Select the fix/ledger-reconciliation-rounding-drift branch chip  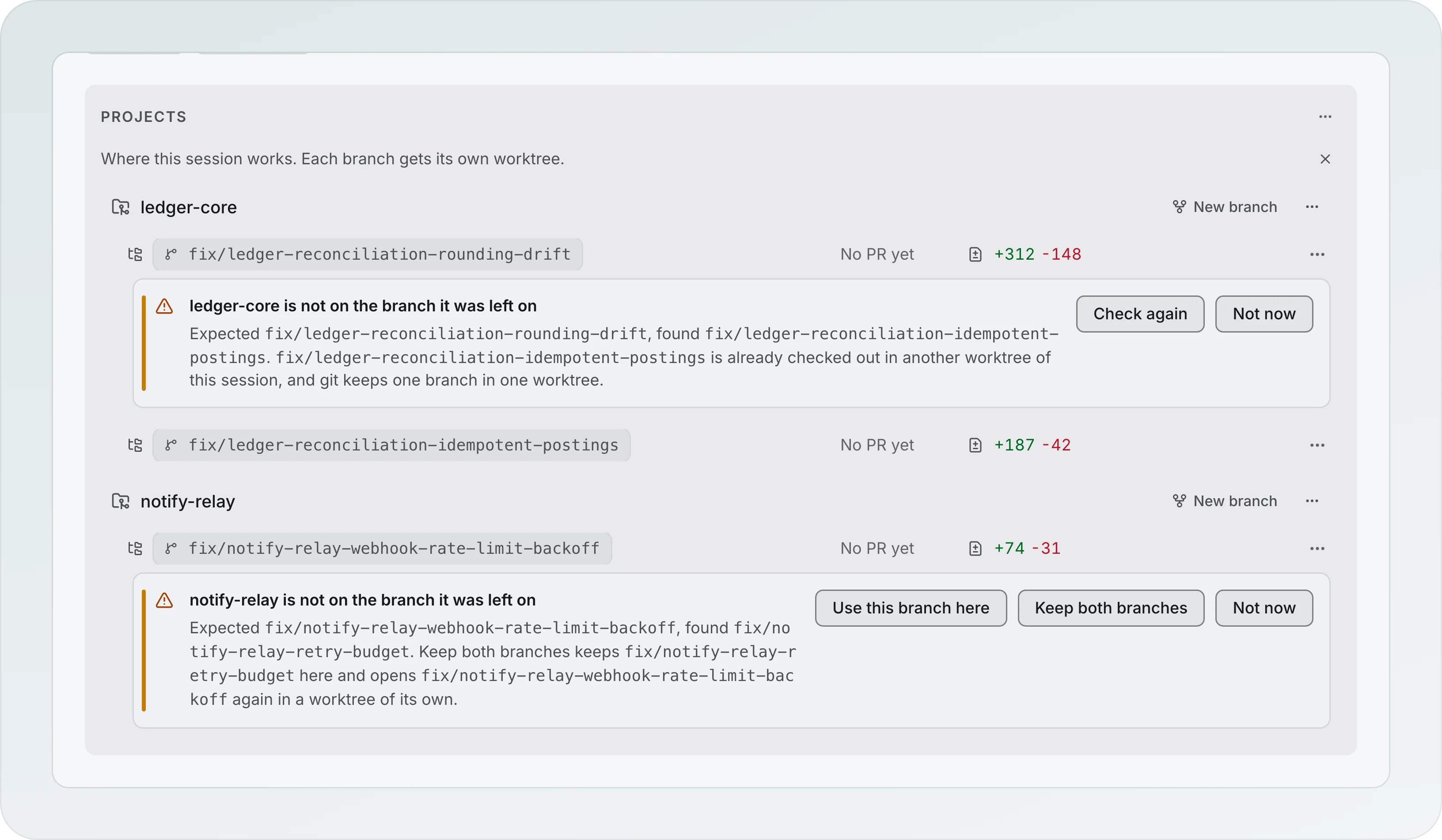pyautogui.click(x=368, y=254)
